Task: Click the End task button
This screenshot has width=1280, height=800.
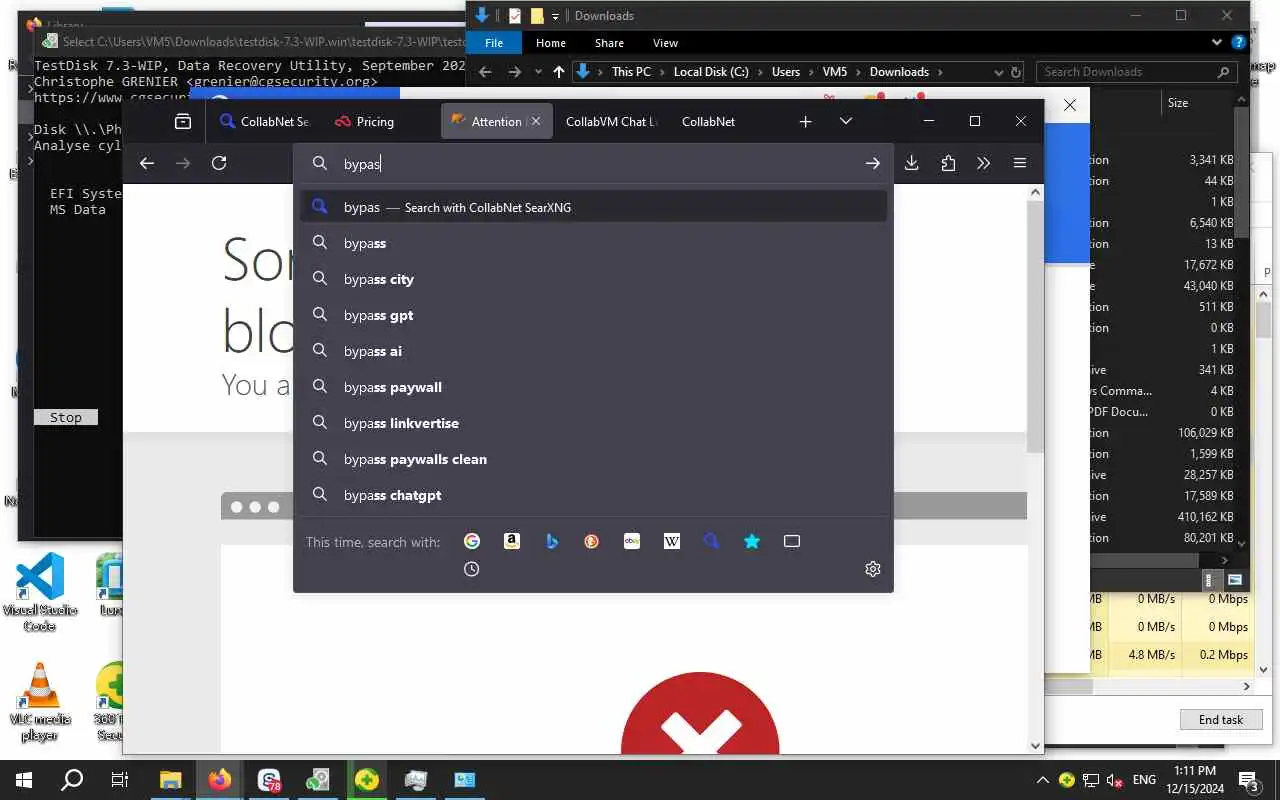Action: coord(1221,719)
